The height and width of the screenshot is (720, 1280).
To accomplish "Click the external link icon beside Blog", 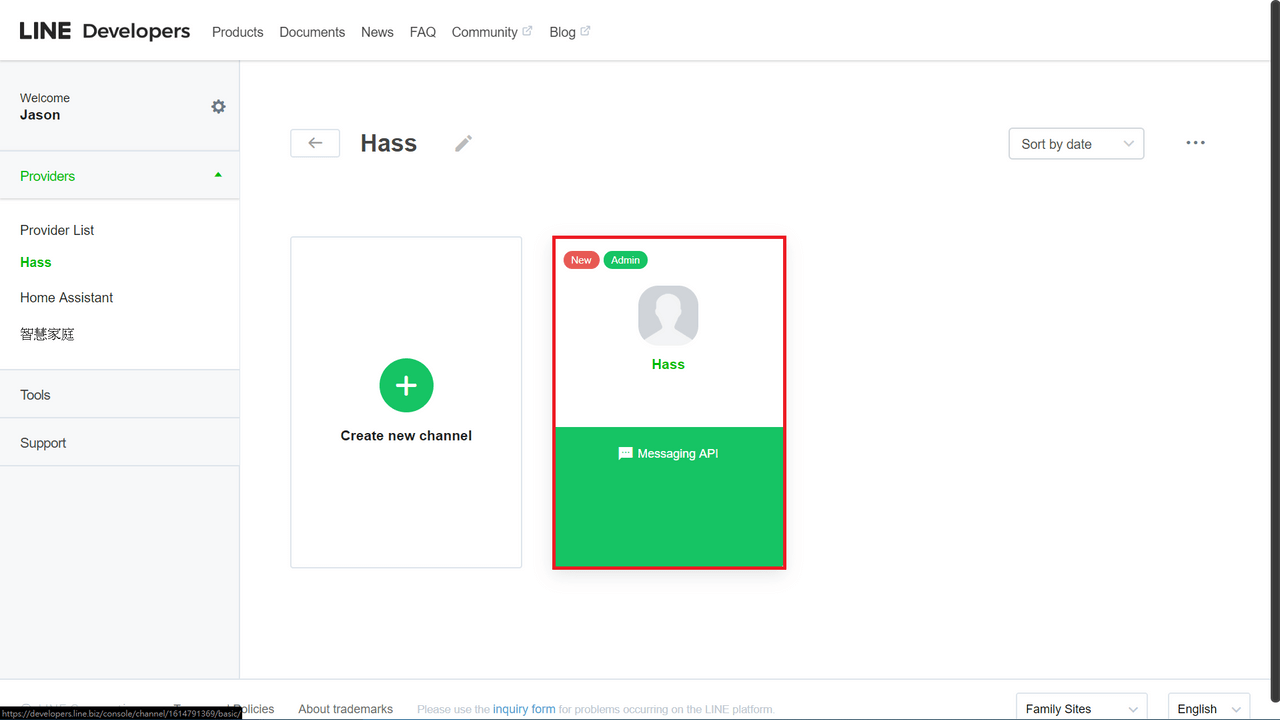I will coord(585,31).
